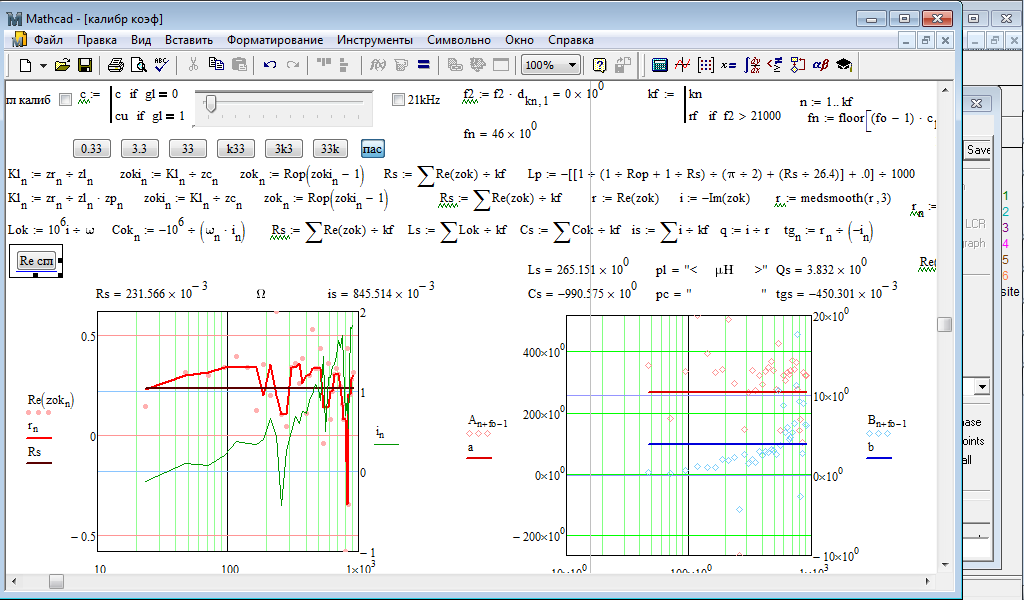This screenshot has height=600, width=1024.
Task: Click the Undo arrow icon
Action: [x=269, y=65]
